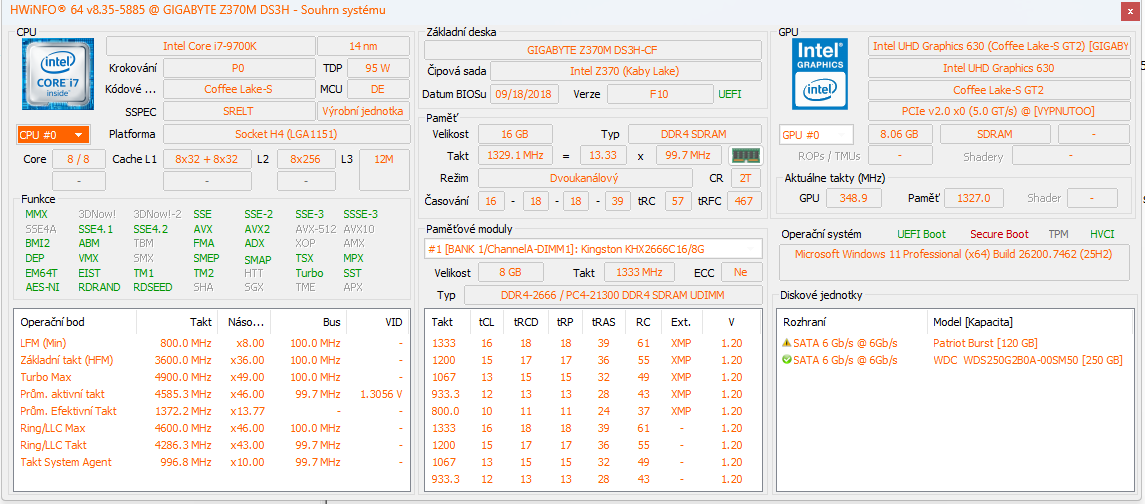This screenshot has height=504, width=1145.
Task: Click the RDSEED feature flag
Action: tap(153, 287)
